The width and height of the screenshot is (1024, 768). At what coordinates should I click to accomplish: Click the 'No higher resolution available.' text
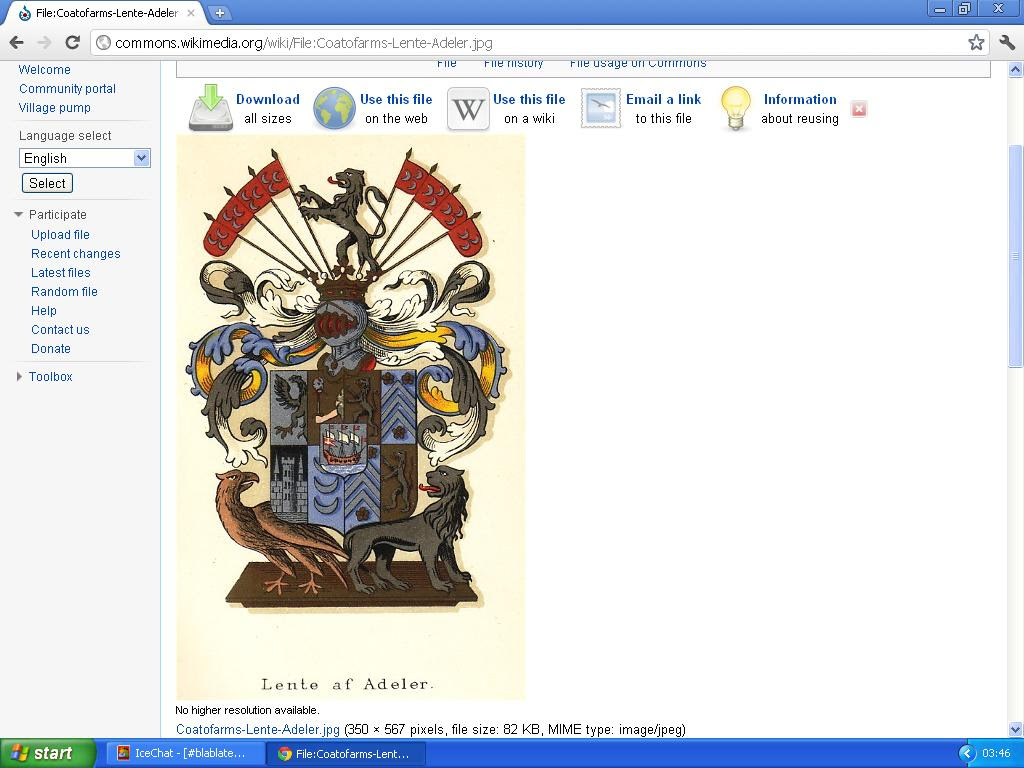click(248, 710)
